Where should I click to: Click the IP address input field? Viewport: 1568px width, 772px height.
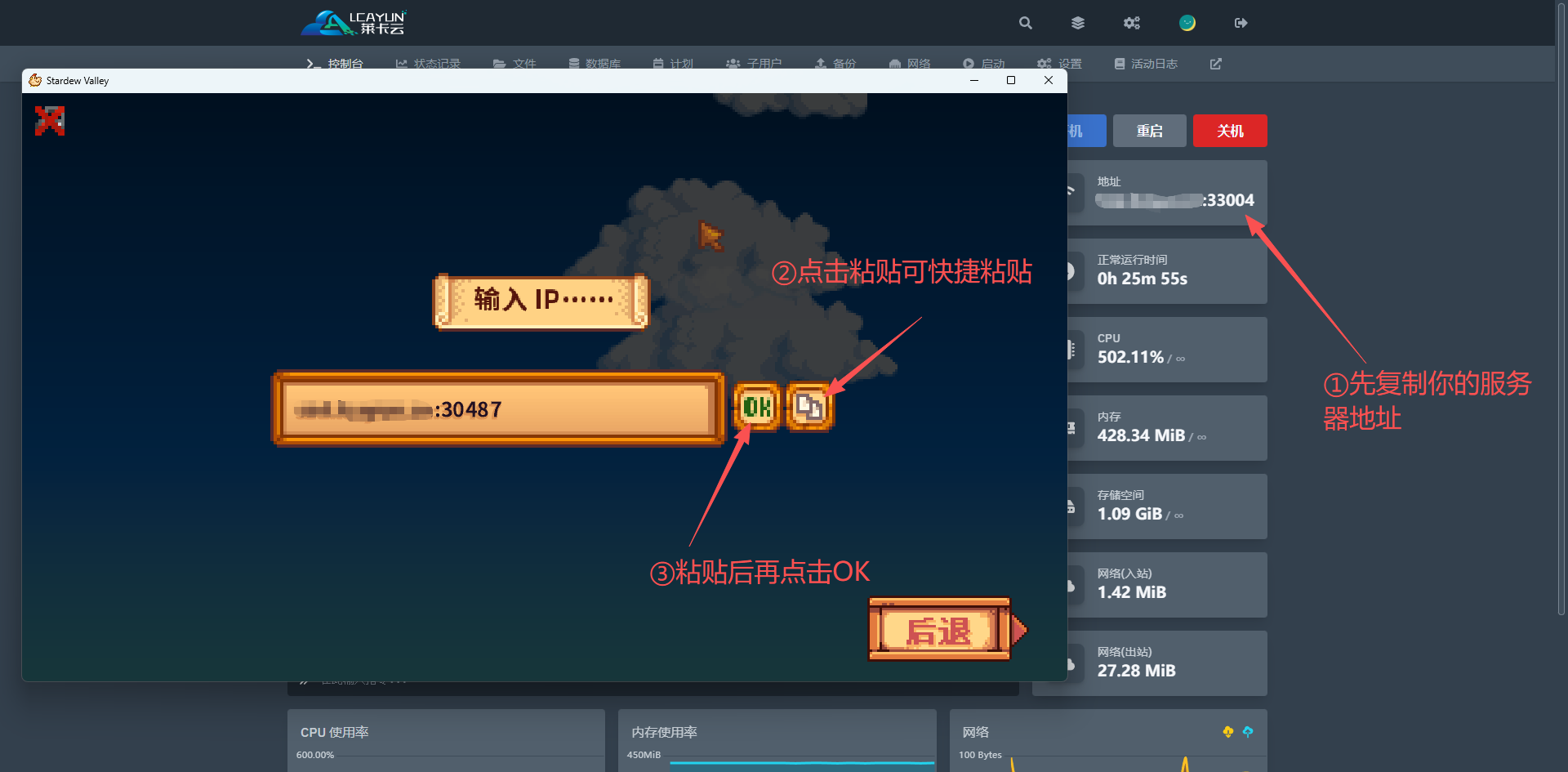coord(497,408)
